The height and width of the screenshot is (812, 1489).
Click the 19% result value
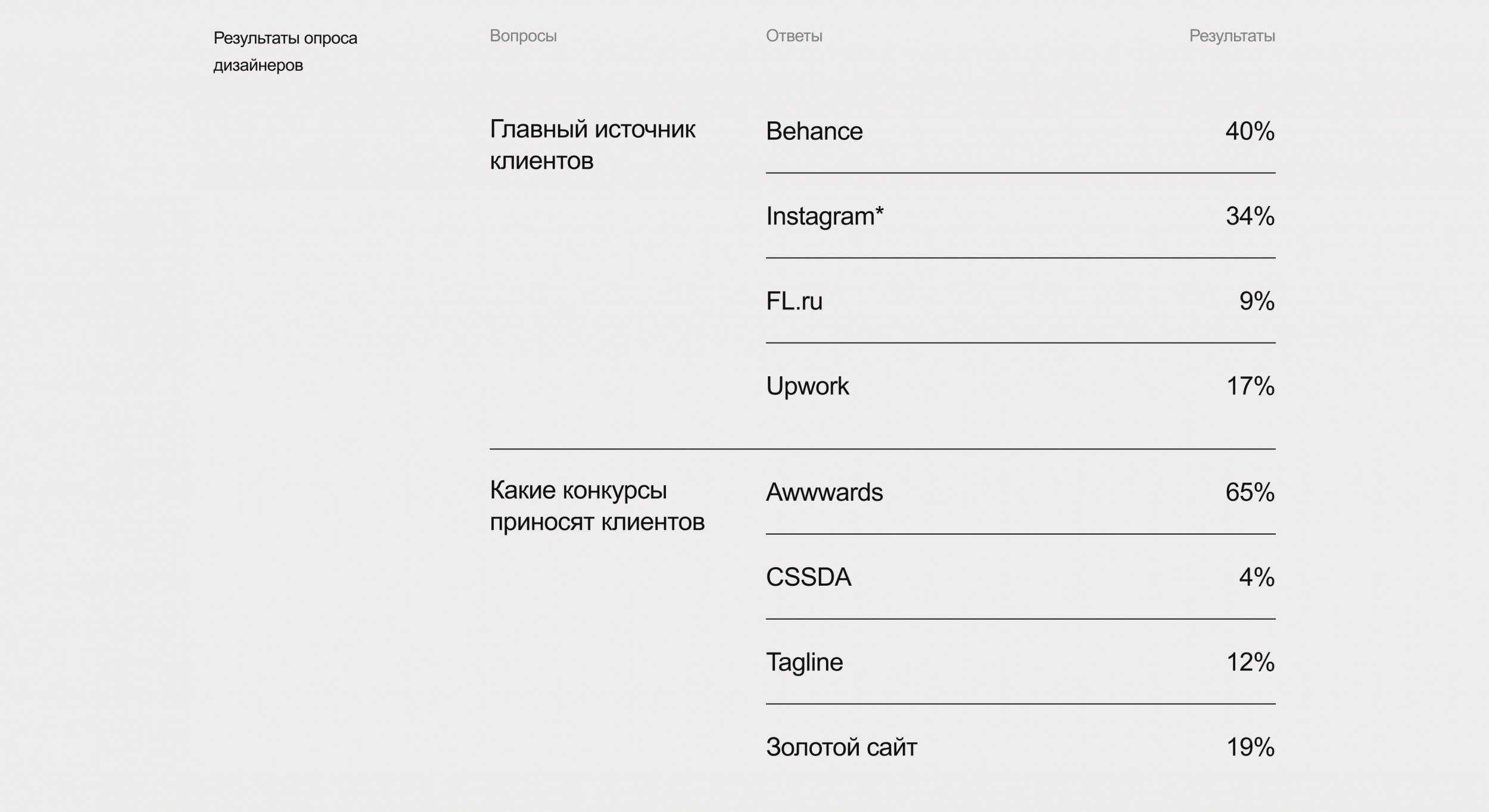(x=1250, y=748)
